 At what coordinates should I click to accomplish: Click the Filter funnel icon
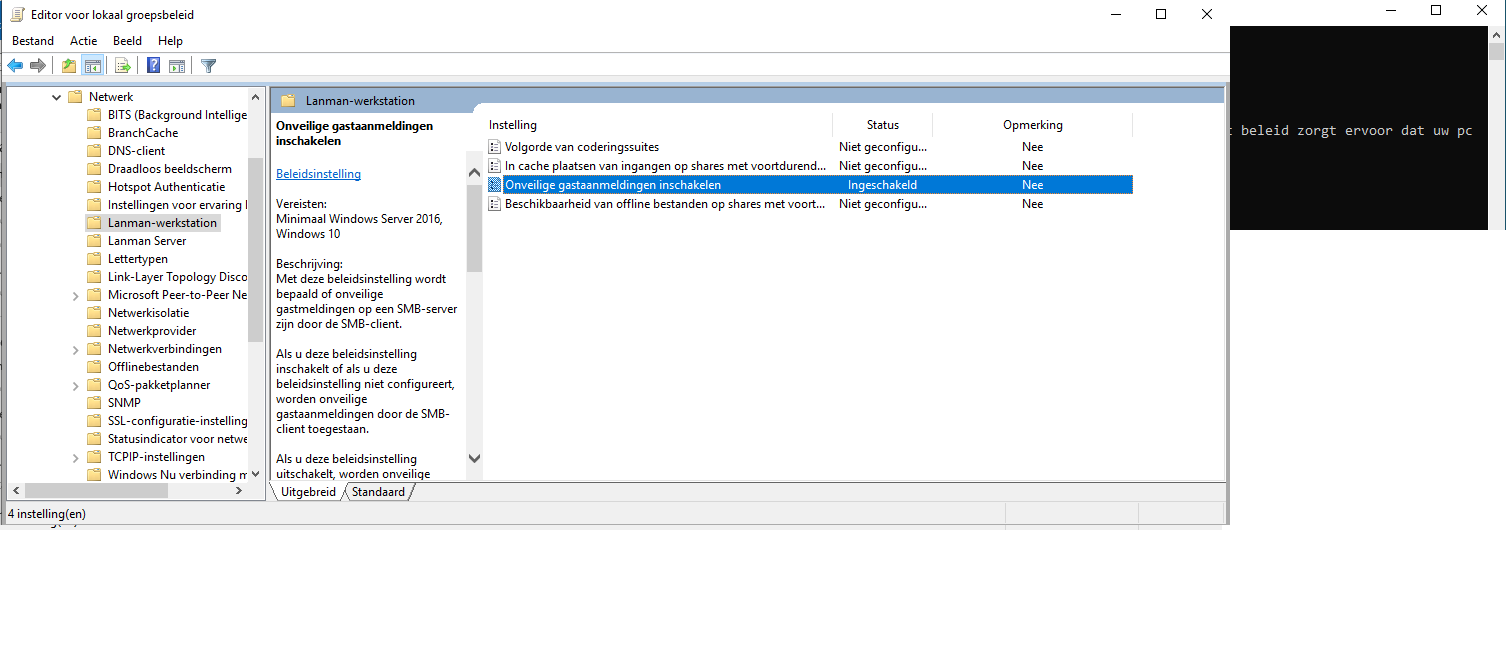(208, 66)
